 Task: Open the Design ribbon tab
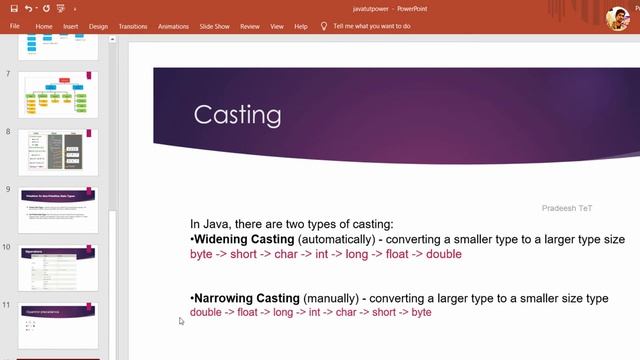[98, 26]
